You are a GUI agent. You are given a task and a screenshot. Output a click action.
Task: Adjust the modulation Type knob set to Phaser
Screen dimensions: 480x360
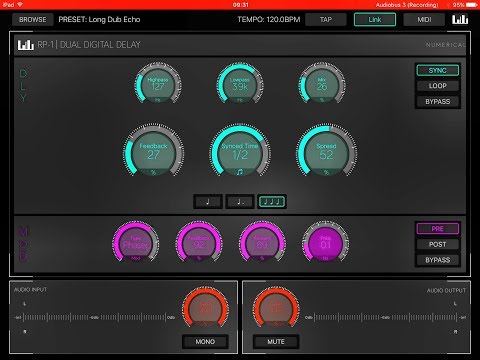[x=135, y=243]
